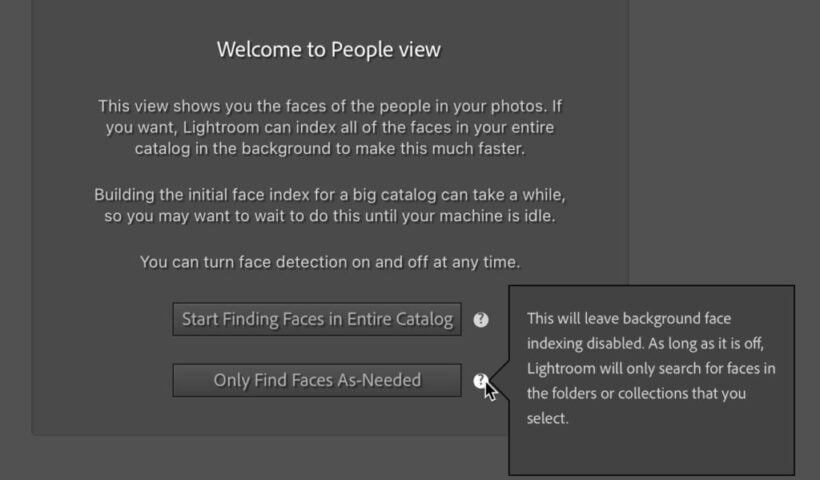Click the line about turning face detection on and off
This screenshot has width=820, height=480.
click(330, 263)
